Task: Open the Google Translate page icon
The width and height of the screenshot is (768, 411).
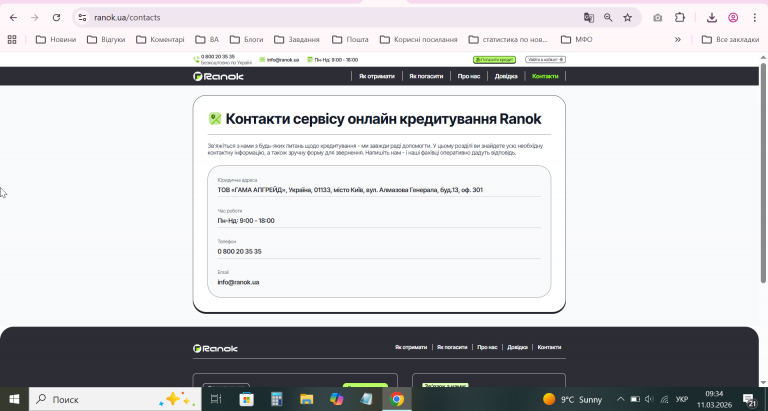Action: (x=589, y=18)
